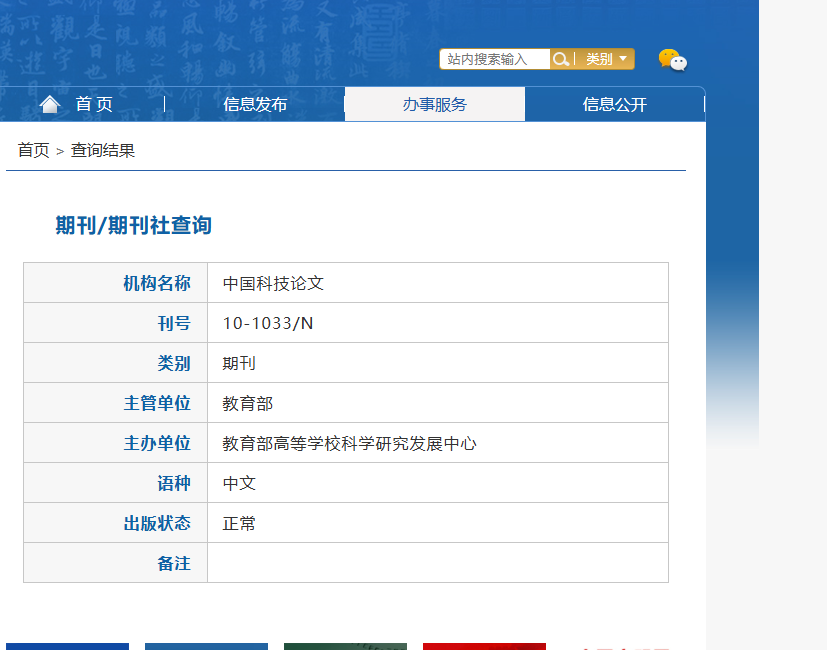
Task: Click the 首页 breadcrumb link
Action: [33, 150]
